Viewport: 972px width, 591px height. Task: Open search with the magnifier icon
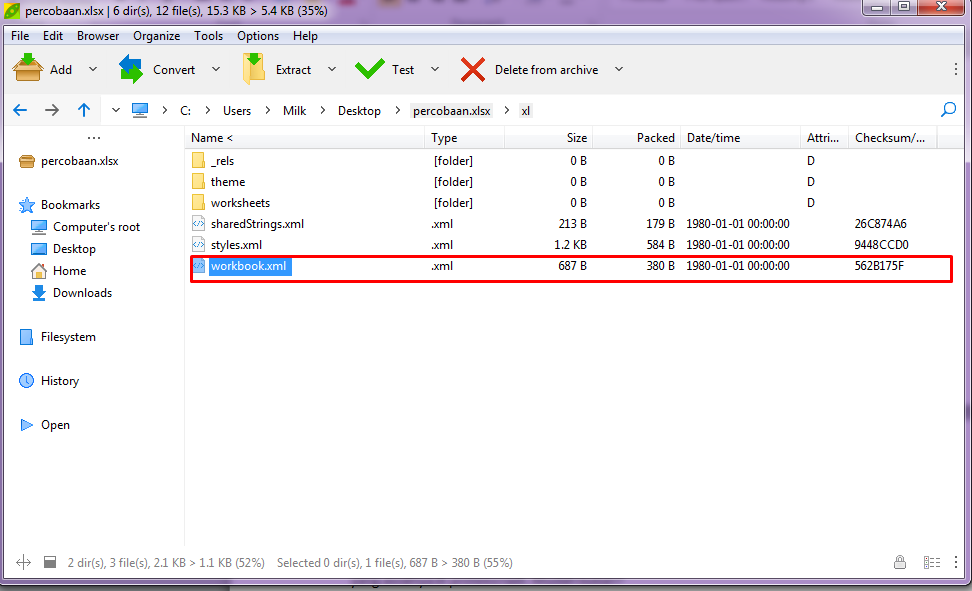coord(947,110)
